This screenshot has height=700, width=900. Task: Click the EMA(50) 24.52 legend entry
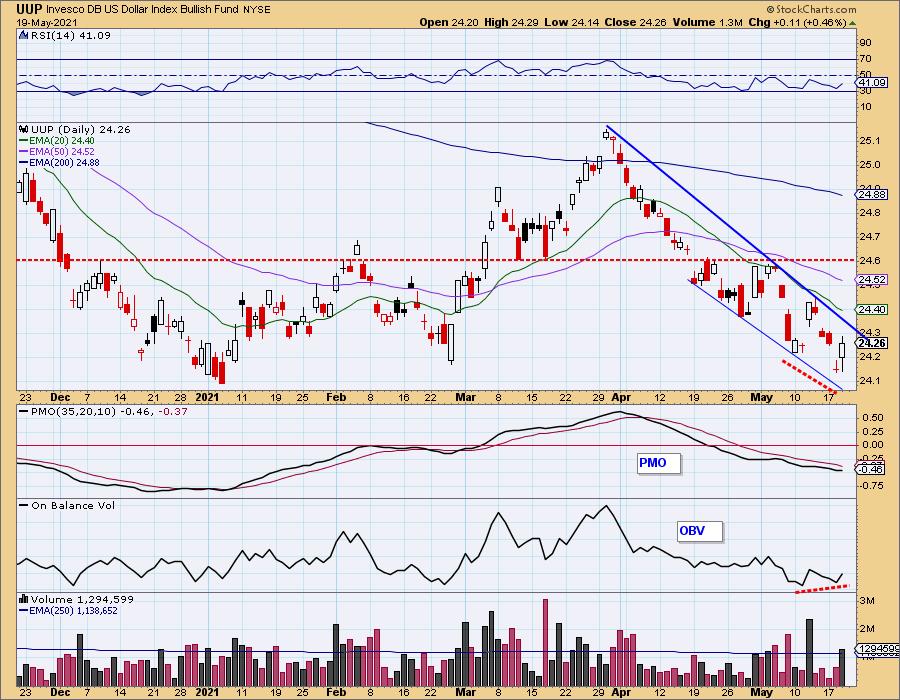coord(57,151)
